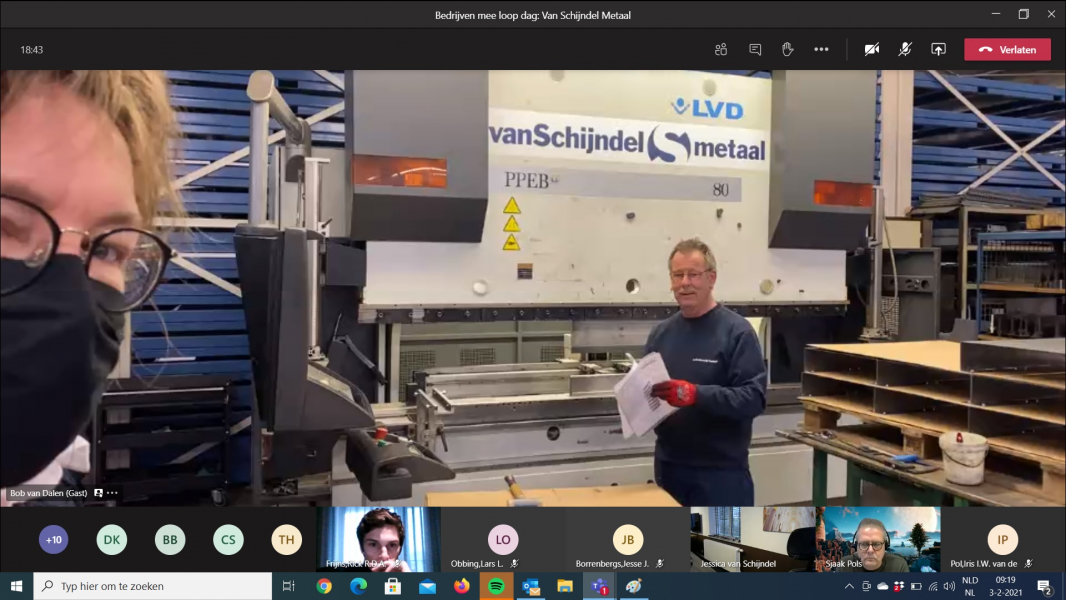1066x600 pixels.
Task: Open Microsoft Store from the taskbar
Action: click(x=393, y=586)
